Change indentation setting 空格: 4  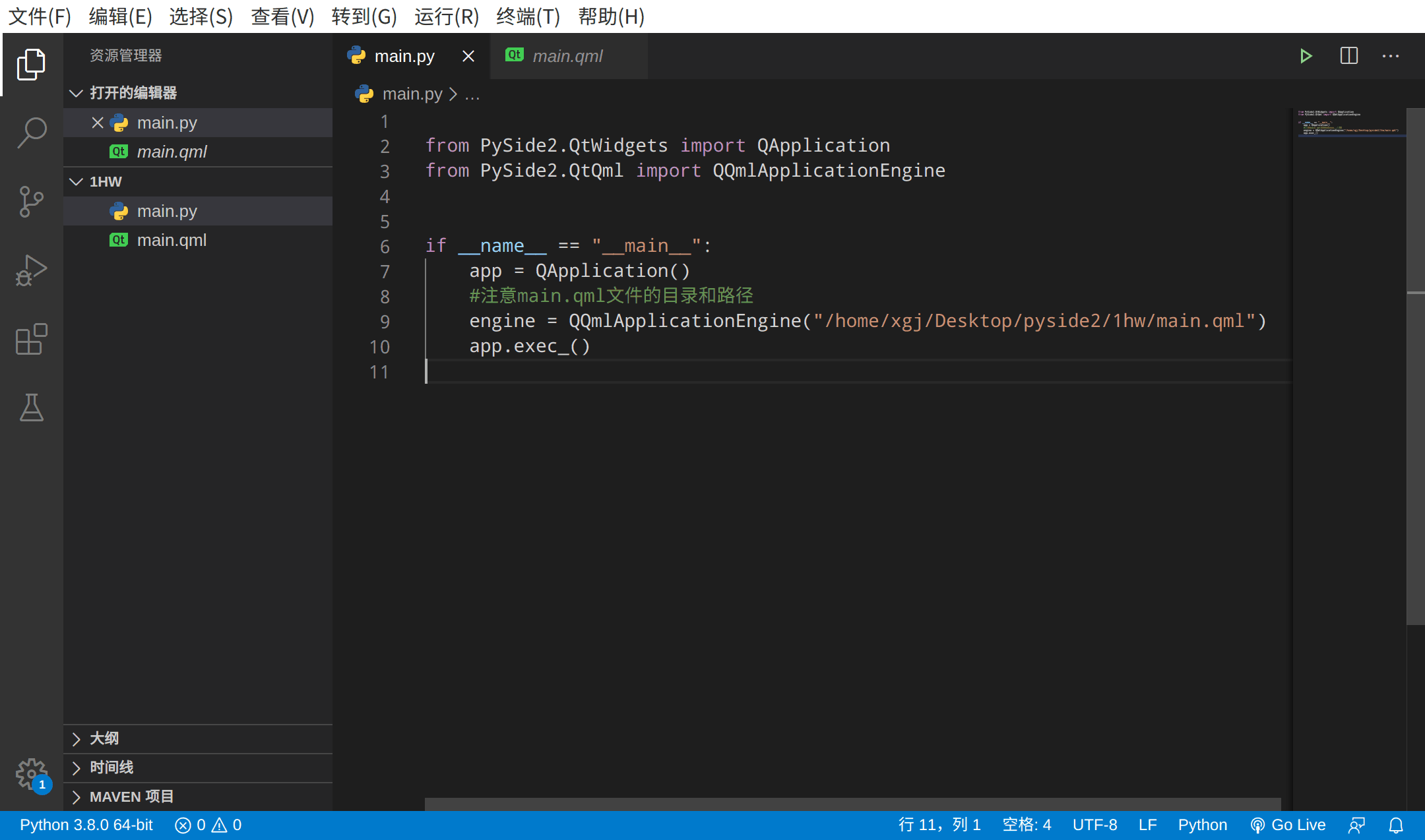point(1027,825)
